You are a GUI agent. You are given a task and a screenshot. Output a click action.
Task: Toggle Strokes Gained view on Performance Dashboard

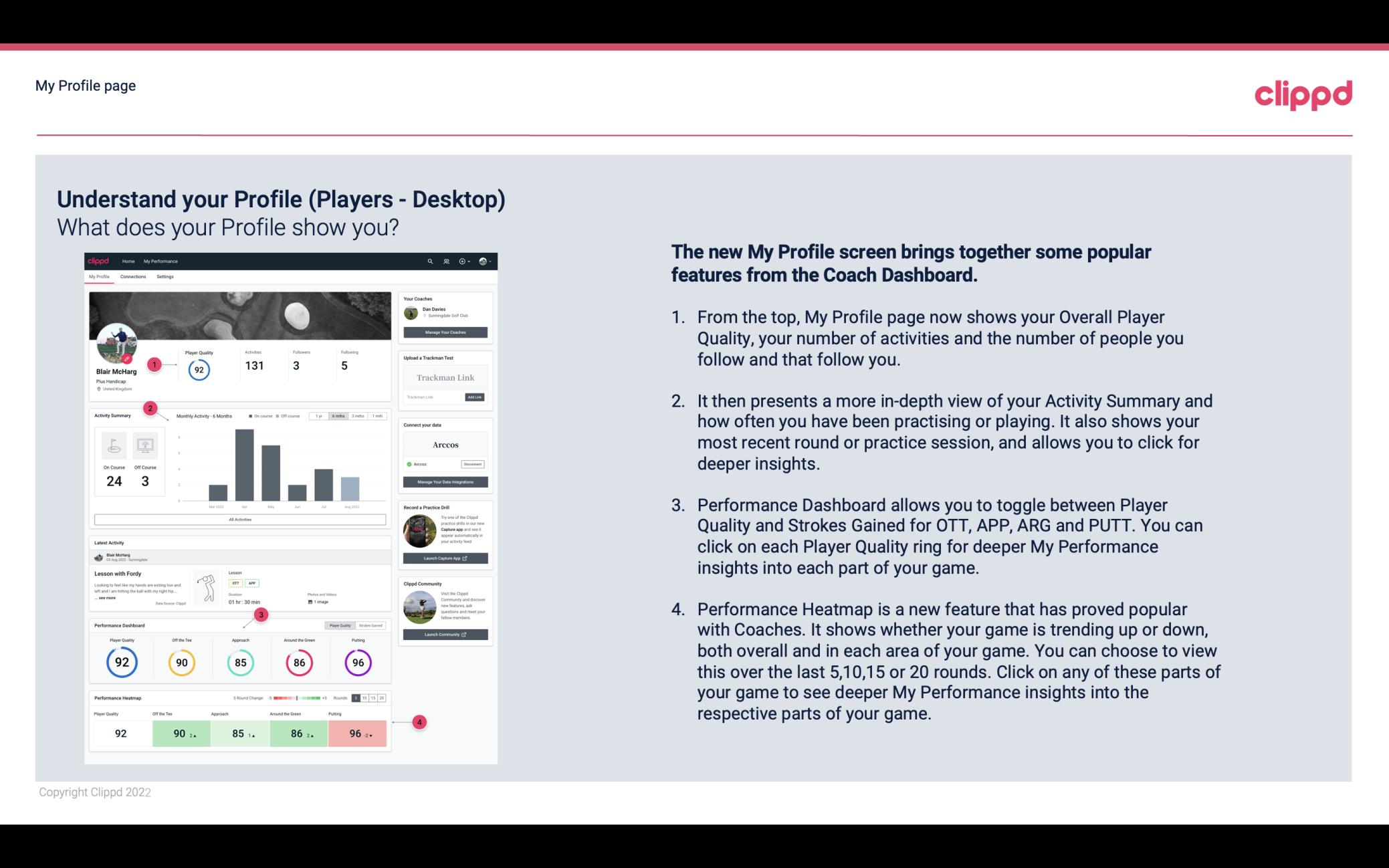coord(373,625)
